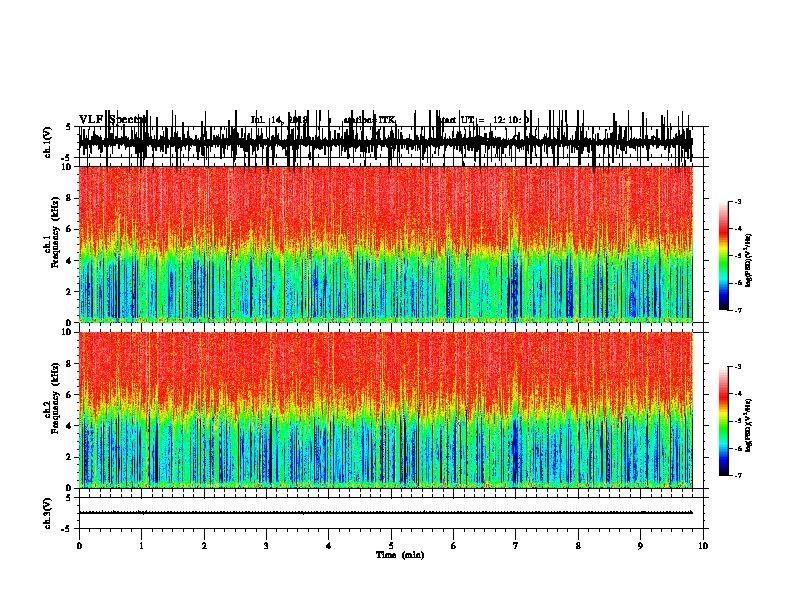The width and height of the screenshot is (792, 612).
Task: Click the "-7" tick on ch.2 colorbar
Action: pyautogui.click(x=738, y=475)
